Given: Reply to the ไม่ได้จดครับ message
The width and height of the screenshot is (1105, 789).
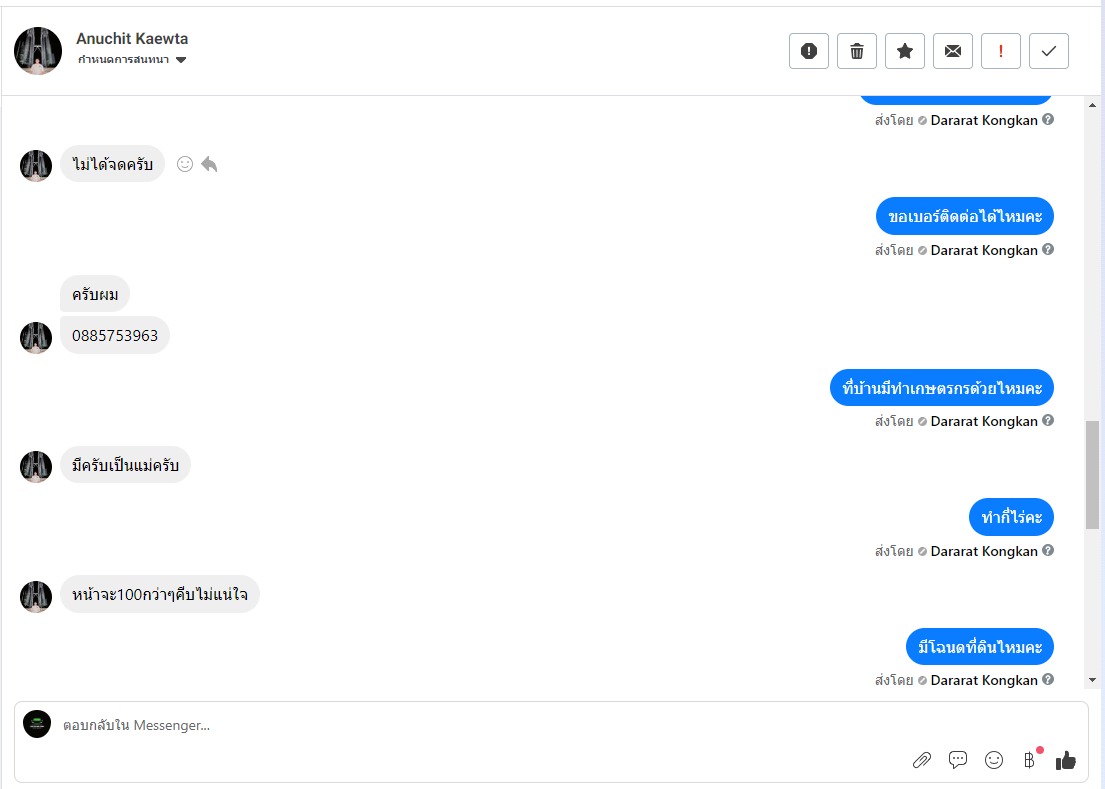Looking at the screenshot, I should click(209, 164).
